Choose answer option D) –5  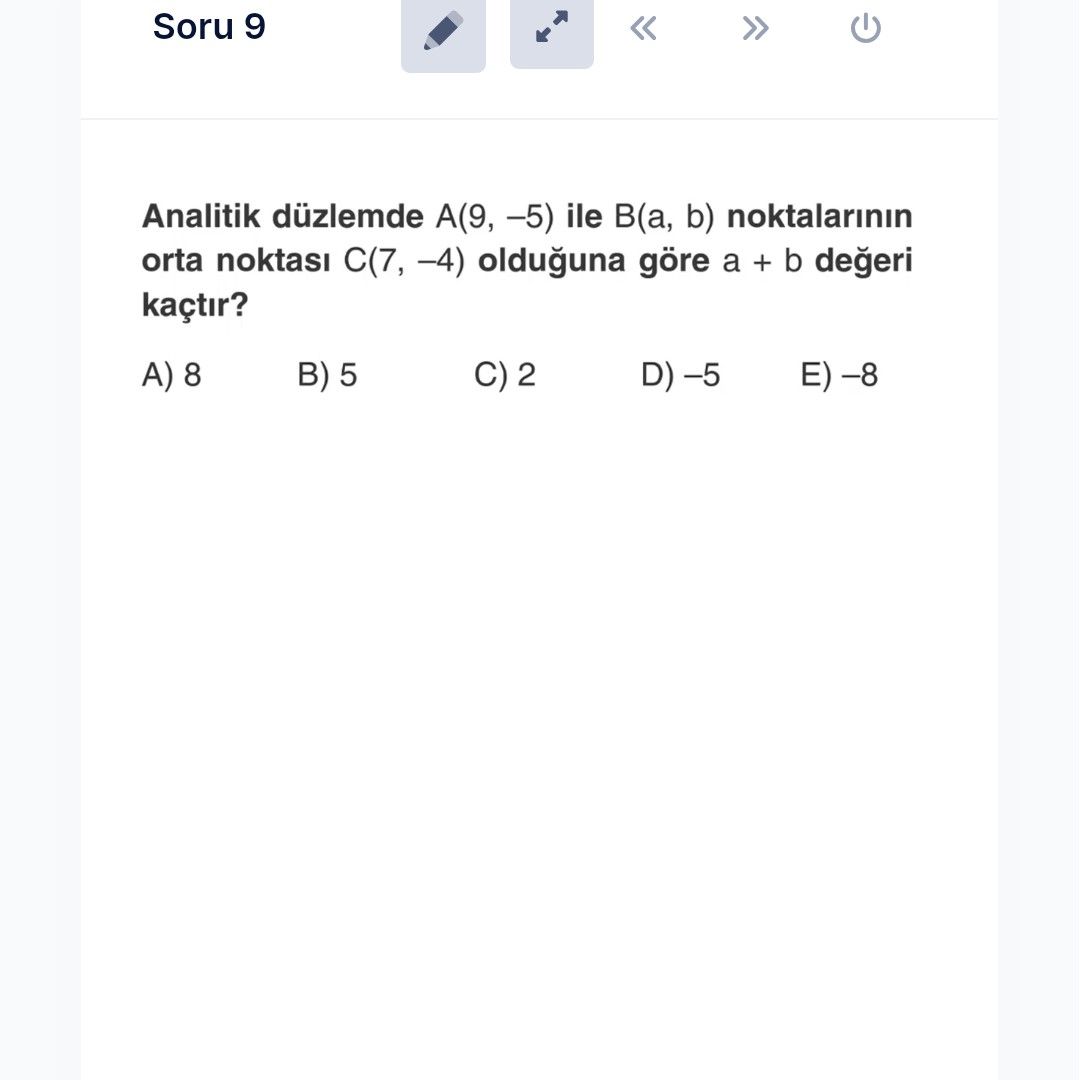680,375
